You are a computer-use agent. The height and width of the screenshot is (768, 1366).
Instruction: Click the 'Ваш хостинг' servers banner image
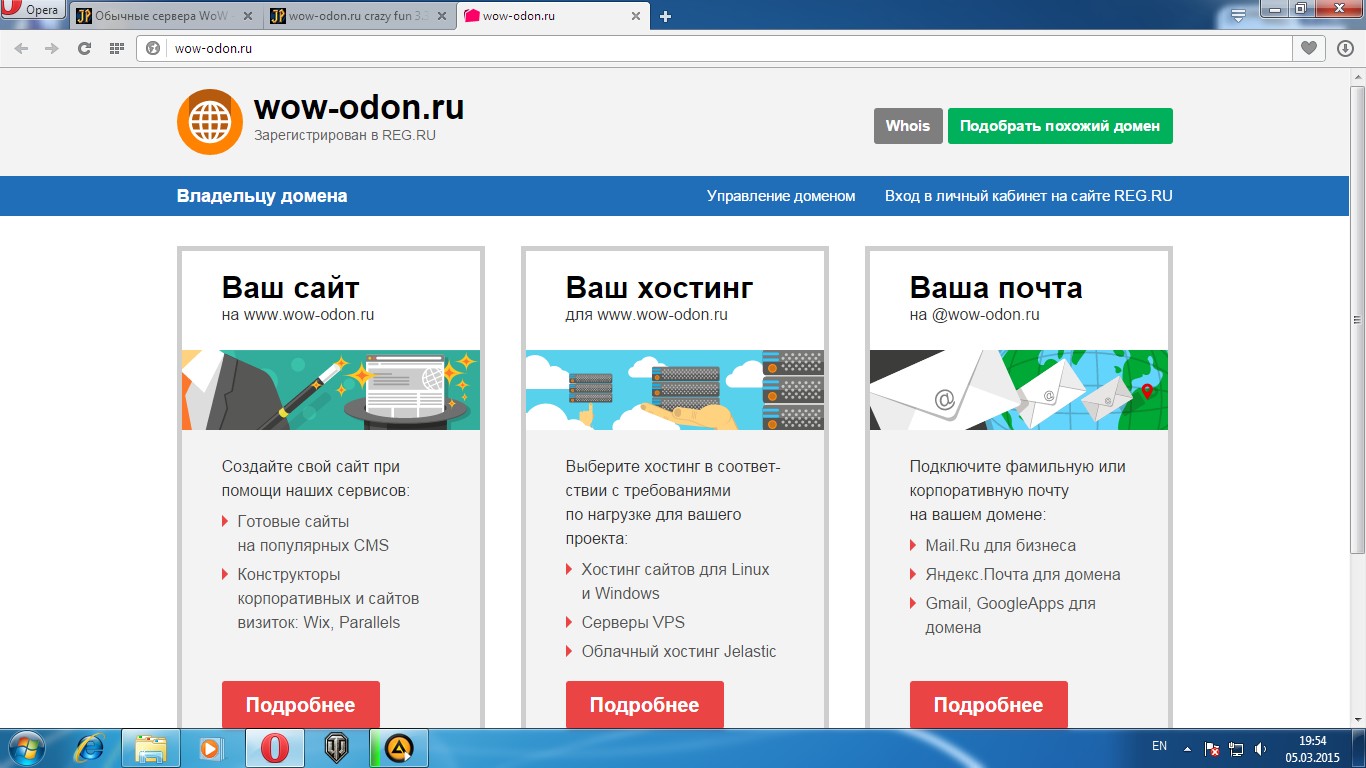675,390
